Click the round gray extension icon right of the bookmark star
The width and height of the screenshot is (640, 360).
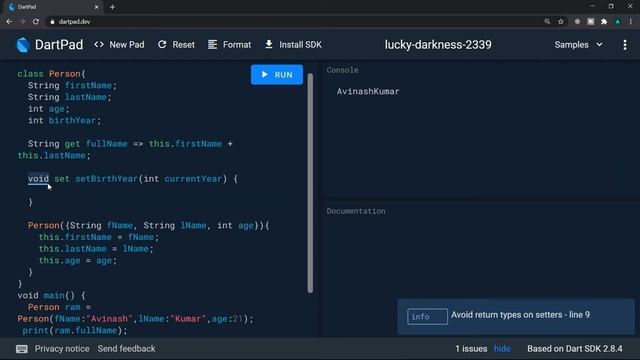577,22
